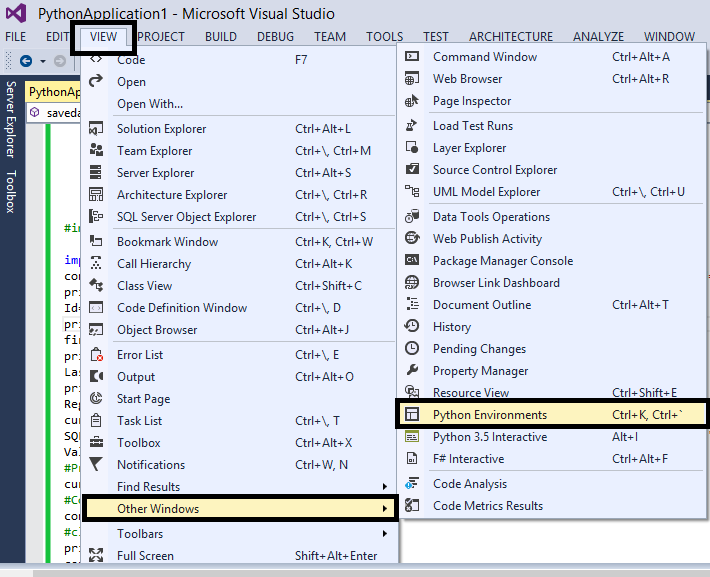Open the PROJECT menu
This screenshot has height=577, width=710.
(x=161, y=37)
